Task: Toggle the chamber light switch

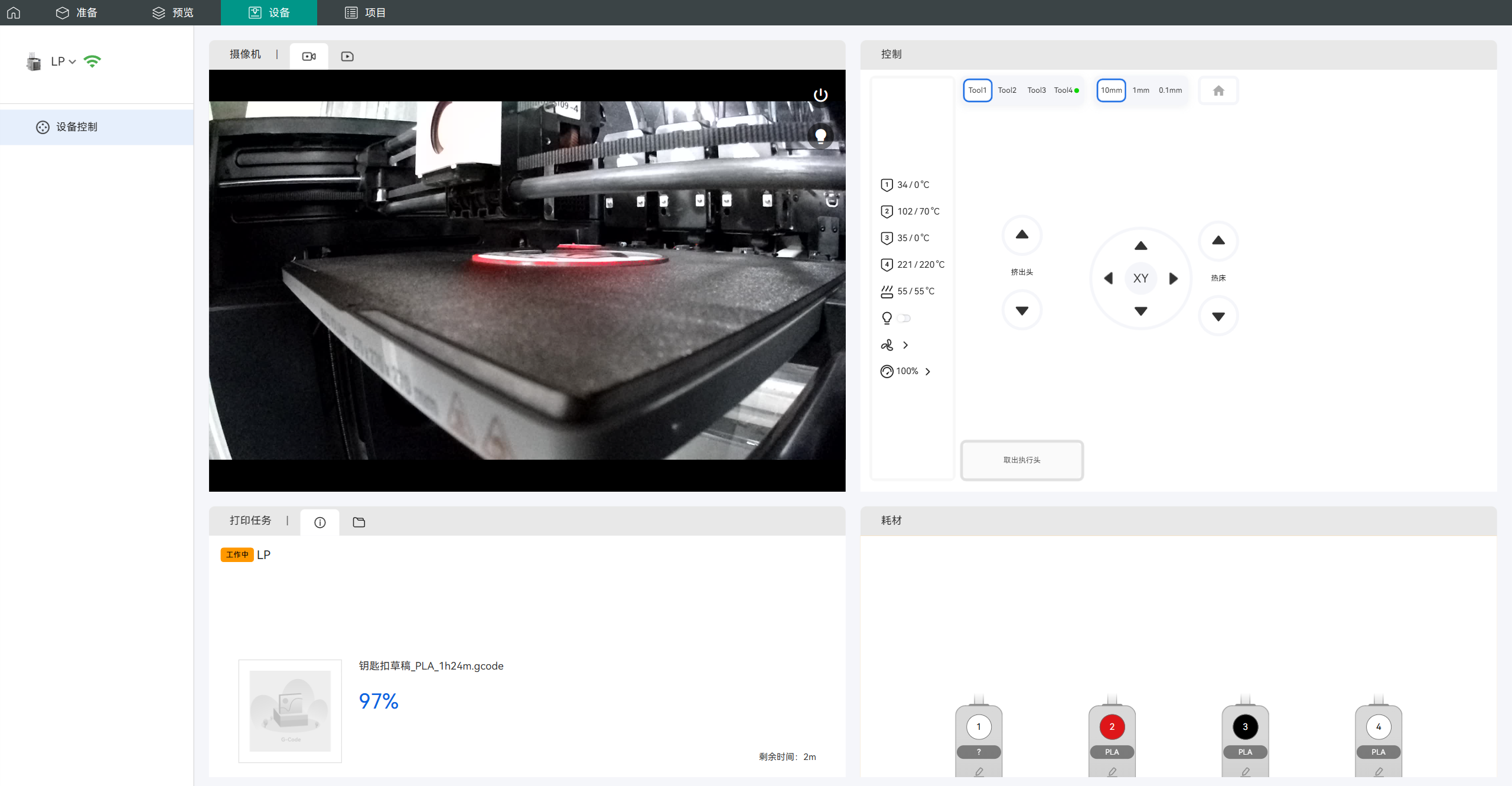Action: point(904,318)
